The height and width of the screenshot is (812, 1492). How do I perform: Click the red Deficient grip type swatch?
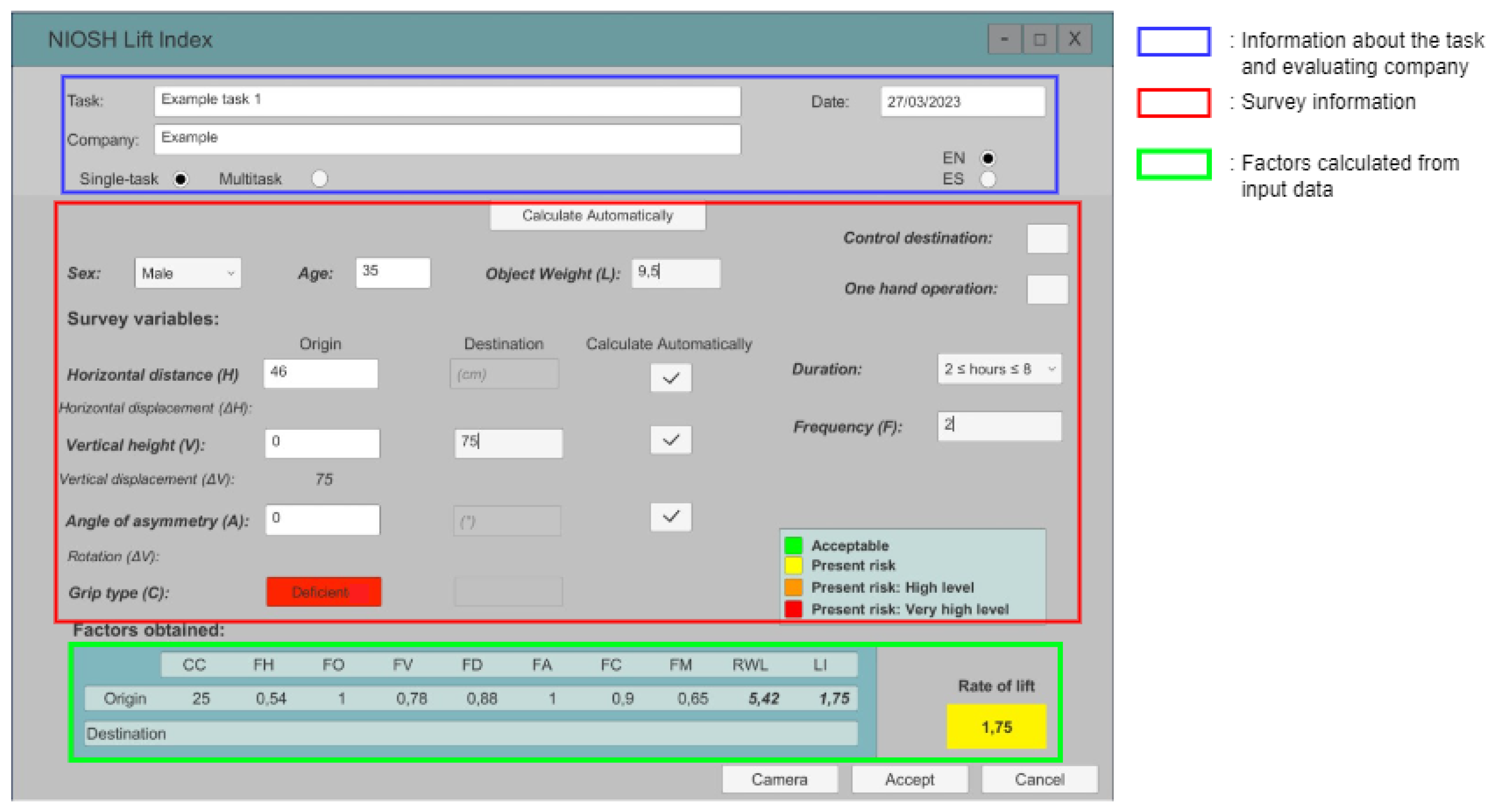pyautogui.click(x=323, y=591)
